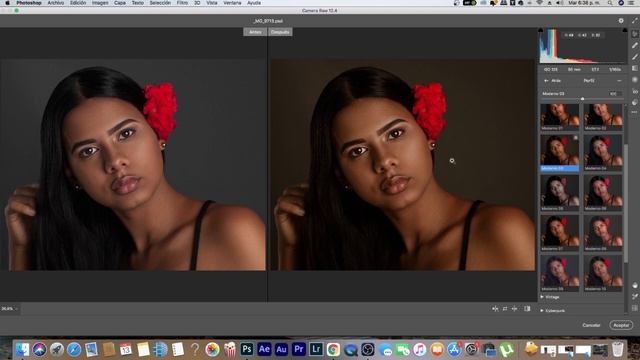Go back with the Atrás button

tap(553, 81)
